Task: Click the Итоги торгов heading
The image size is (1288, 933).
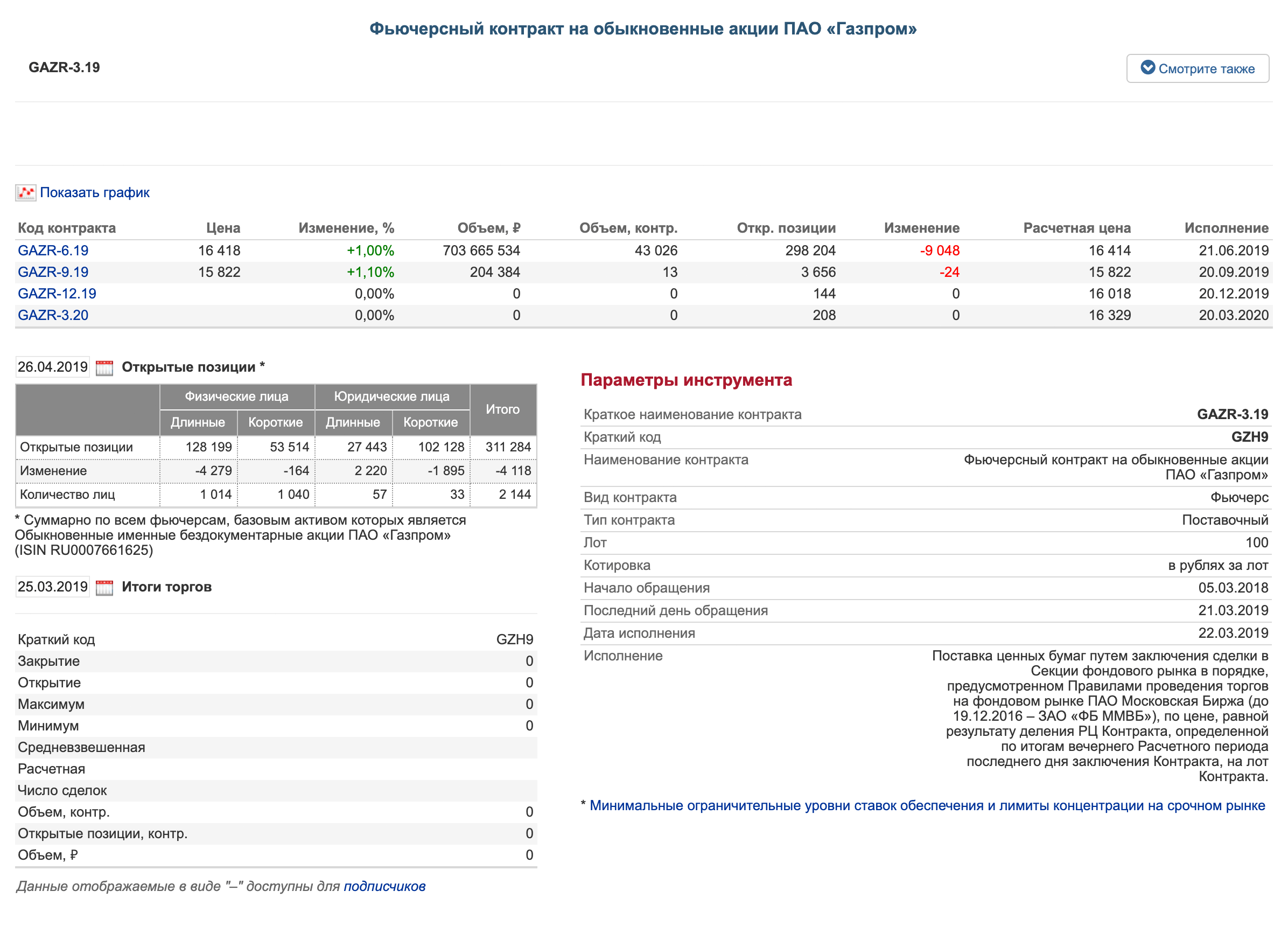Action: (x=166, y=587)
